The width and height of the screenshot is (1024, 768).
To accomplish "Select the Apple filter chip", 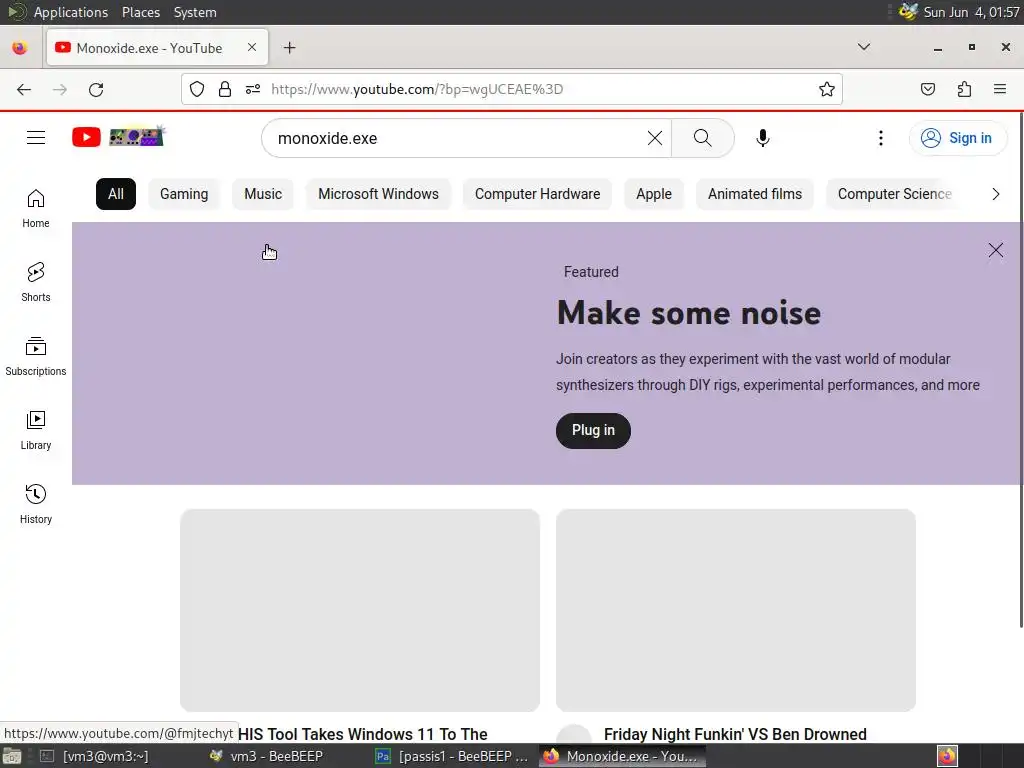I will coord(654,194).
